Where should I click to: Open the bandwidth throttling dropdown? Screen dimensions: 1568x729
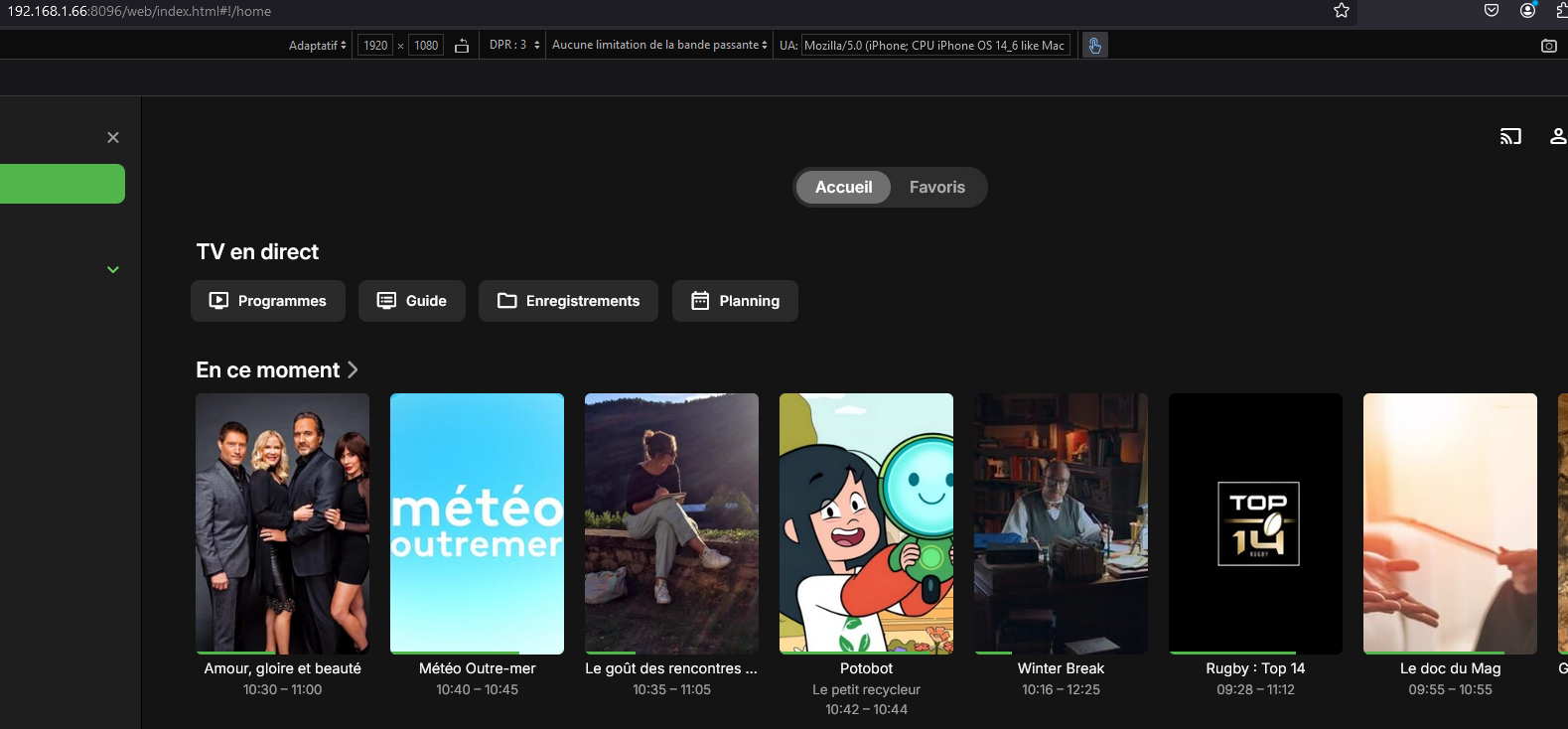pos(659,46)
